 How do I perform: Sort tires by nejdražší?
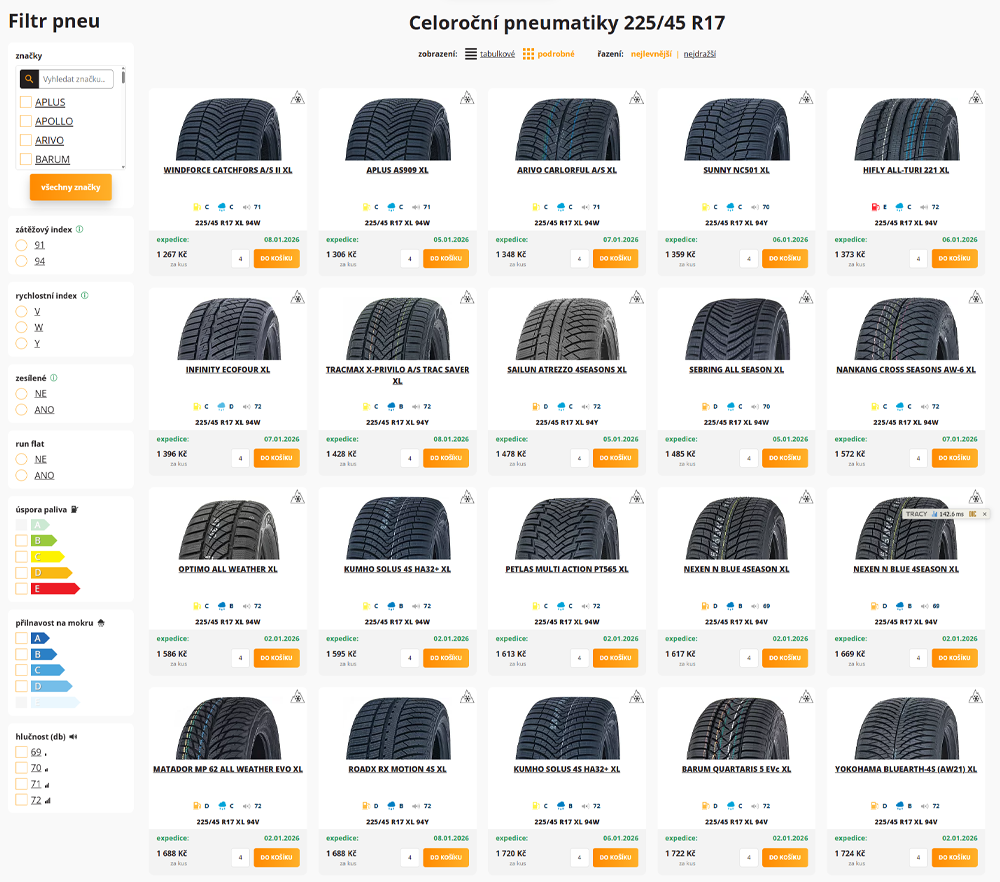pyautogui.click(x=699, y=54)
